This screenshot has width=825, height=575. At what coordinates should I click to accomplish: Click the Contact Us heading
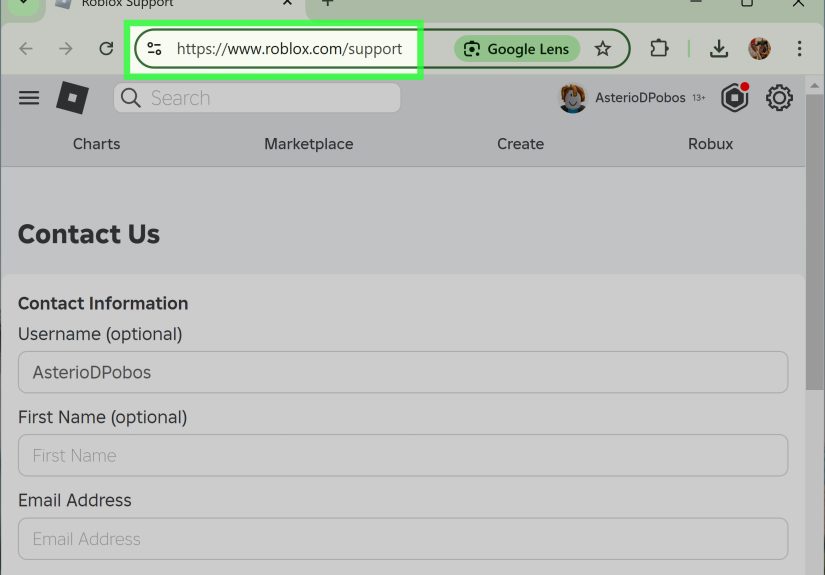[x=89, y=235]
